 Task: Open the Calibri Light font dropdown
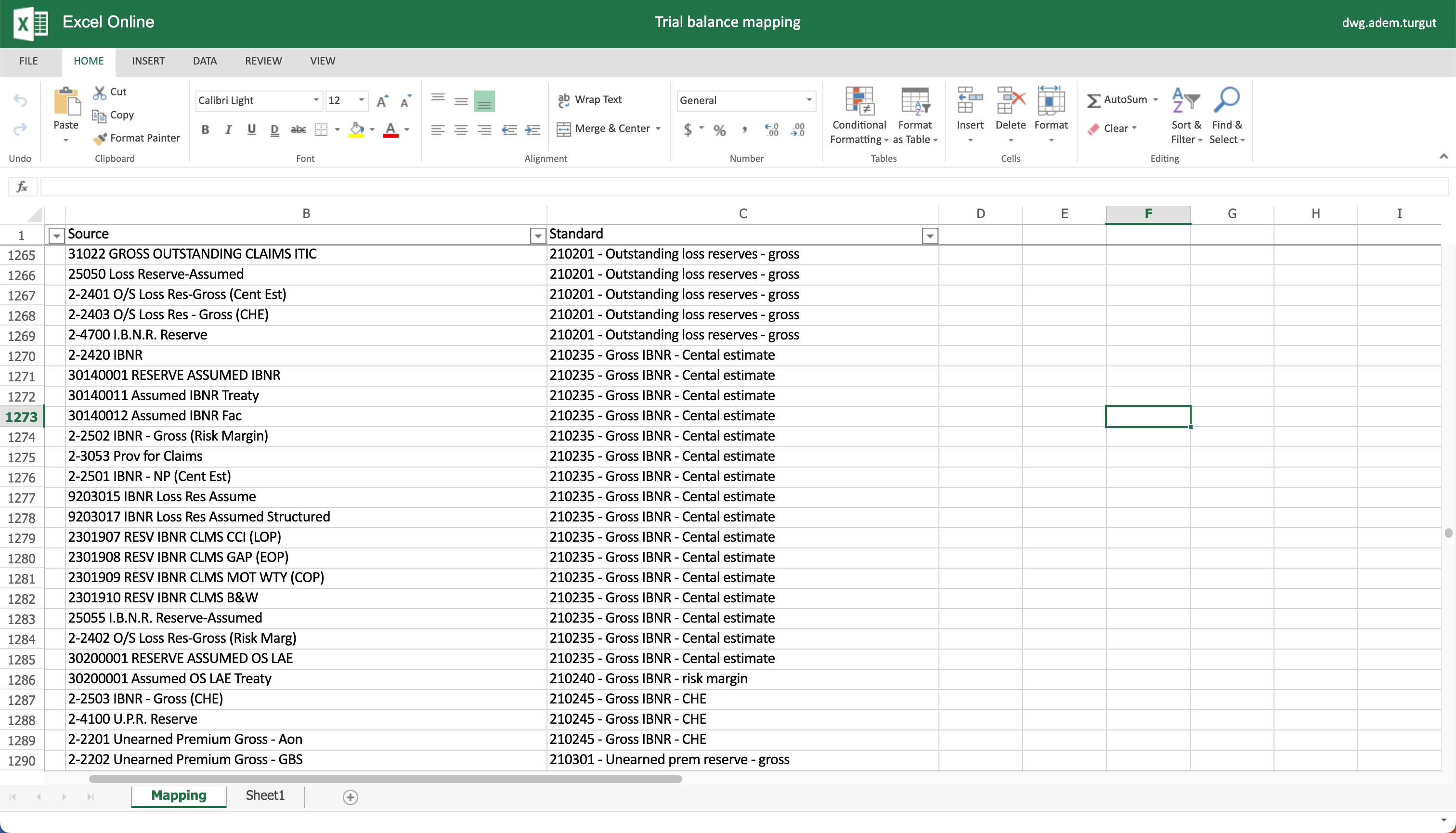[316, 100]
